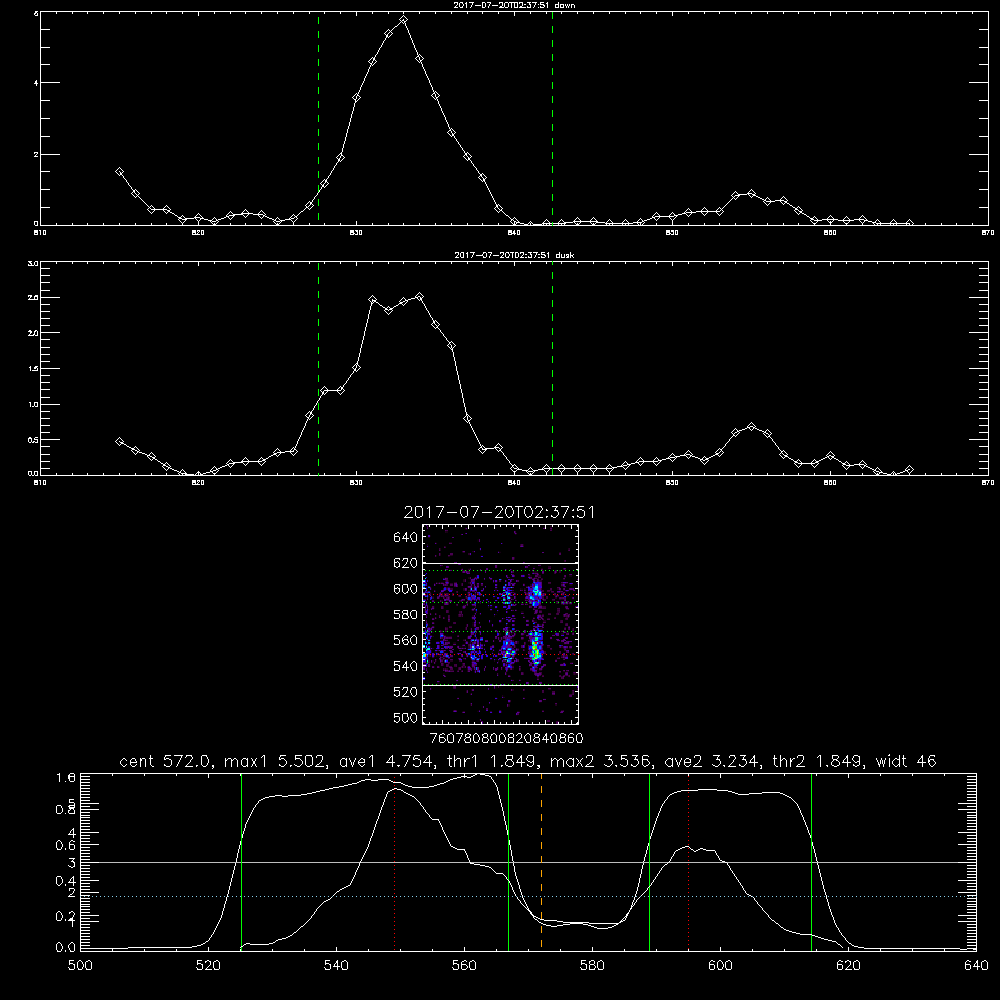Screen dimensions: 1000x1000
Task: Click the spectrogram y-axis label 540
Action: coord(406,666)
